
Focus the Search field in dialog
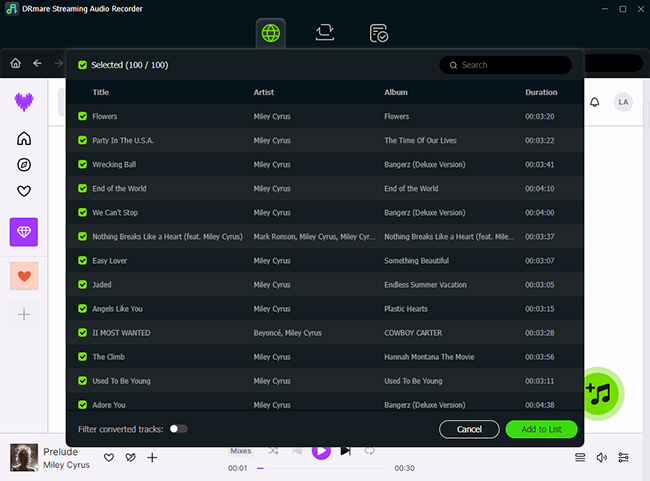tap(505, 65)
